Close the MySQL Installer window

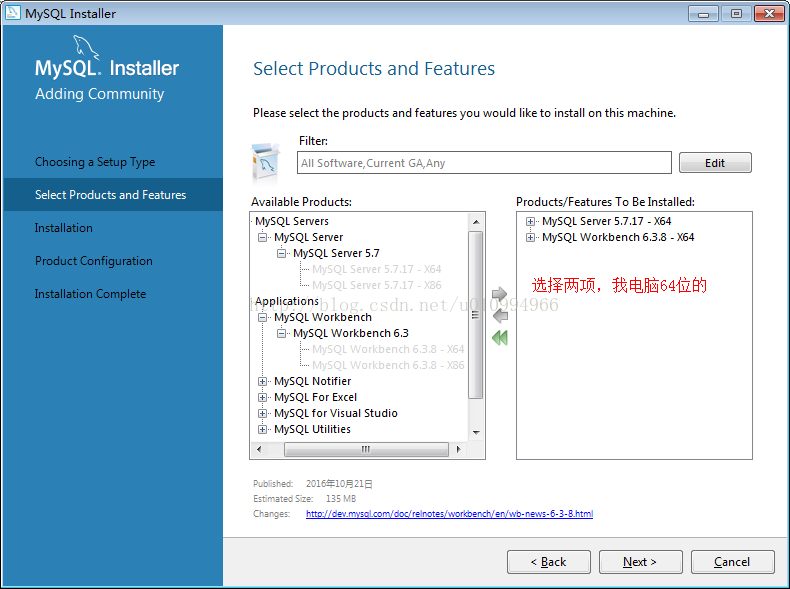point(769,14)
